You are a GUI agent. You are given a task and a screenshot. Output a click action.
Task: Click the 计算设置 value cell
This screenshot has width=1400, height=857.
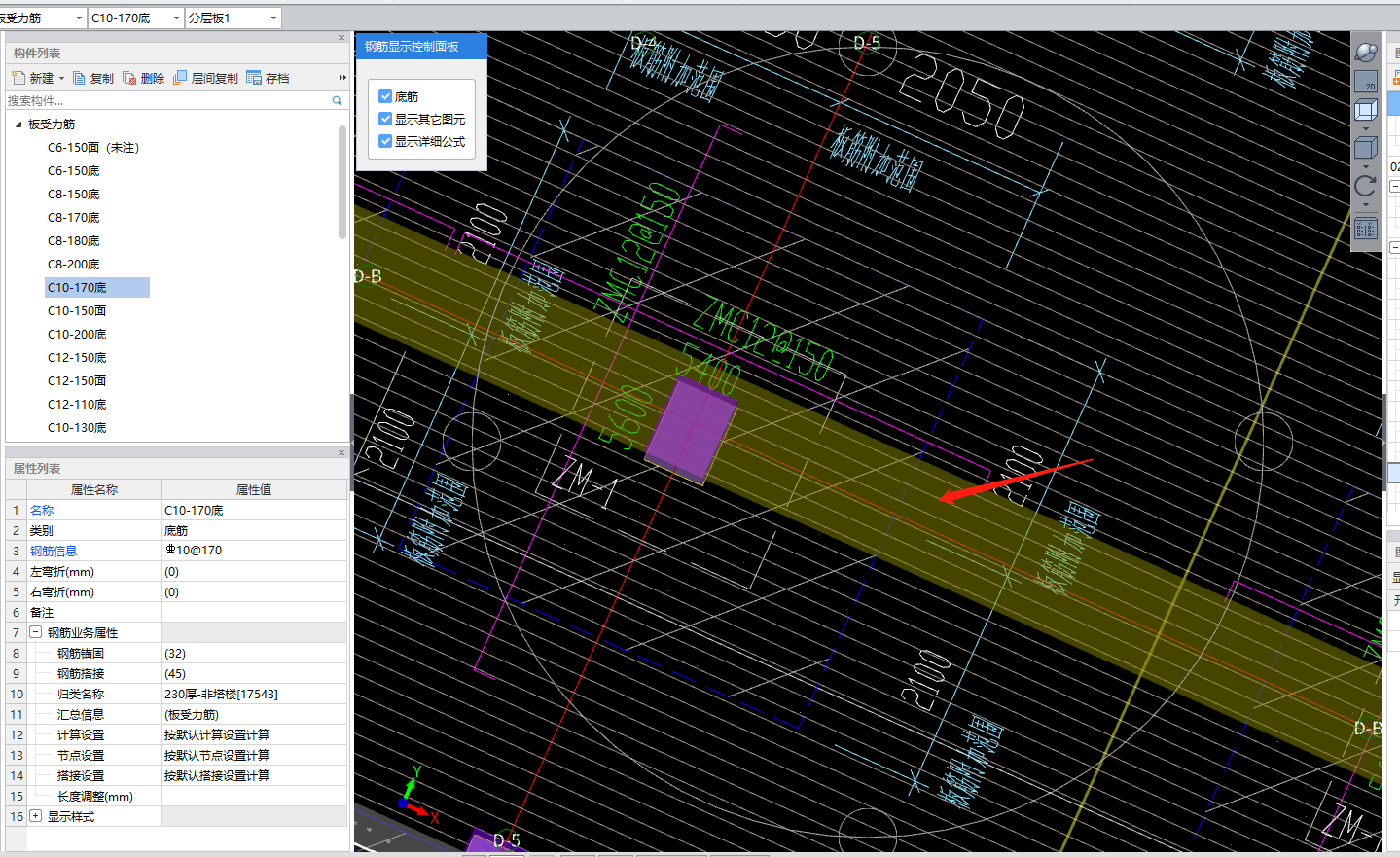pos(254,735)
